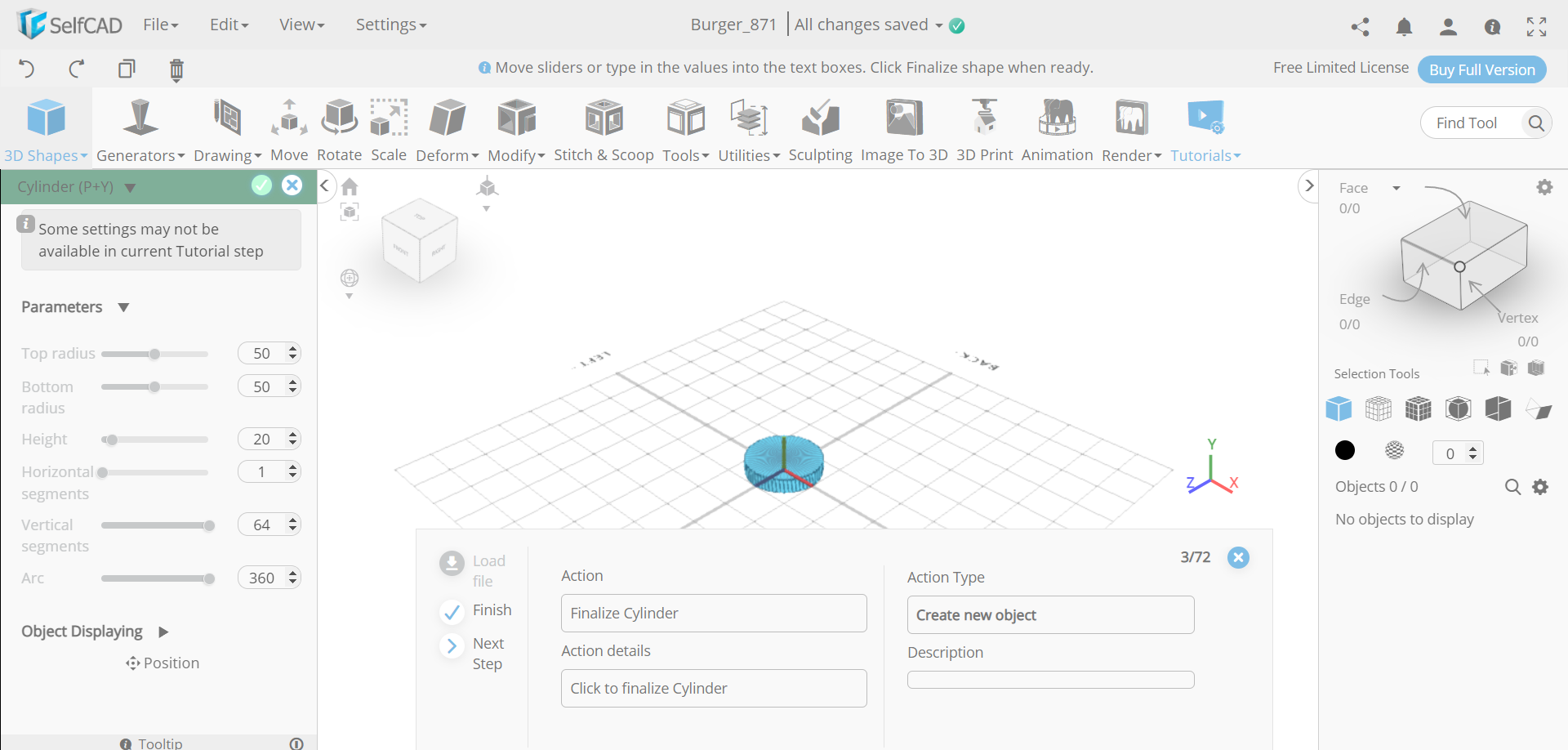Toggle the wireframe sphere option
The image size is (1568, 750).
(1395, 450)
